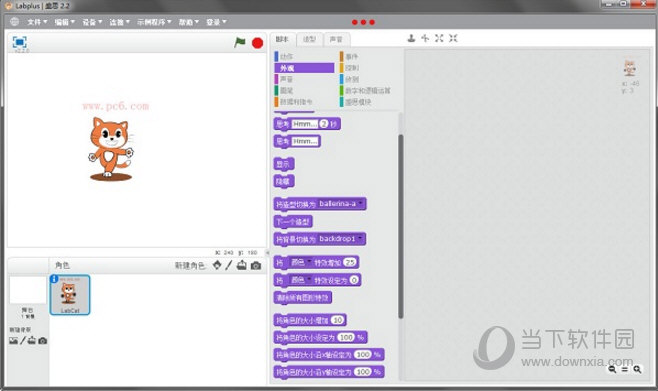Choose new sprite from library icon
The image size is (658, 391).
click(x=217, y=265)
